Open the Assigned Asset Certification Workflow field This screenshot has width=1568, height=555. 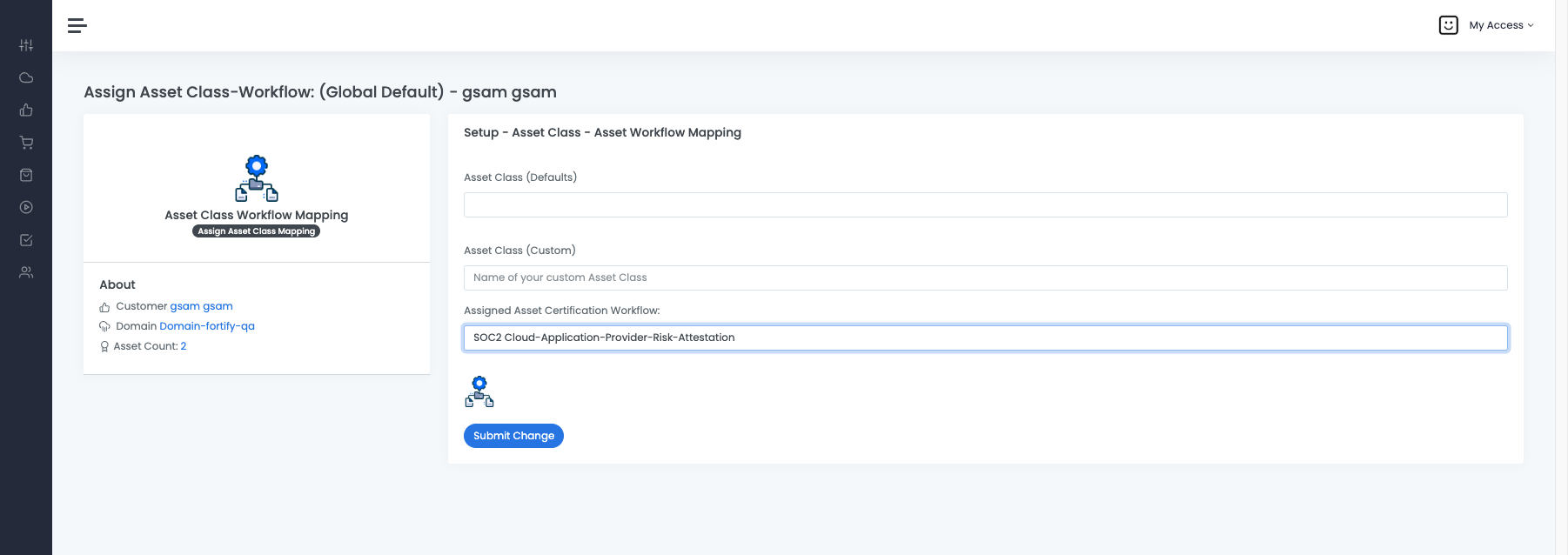coord(985,338)
